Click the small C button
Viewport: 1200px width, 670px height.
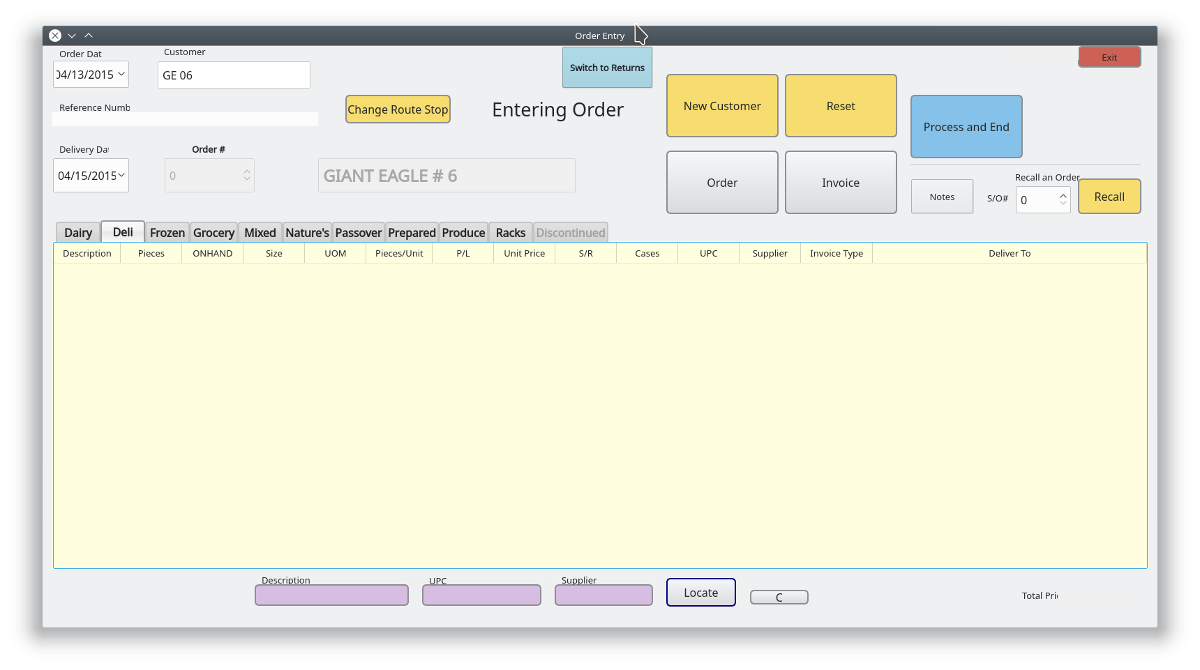click(x=779, y=597)
